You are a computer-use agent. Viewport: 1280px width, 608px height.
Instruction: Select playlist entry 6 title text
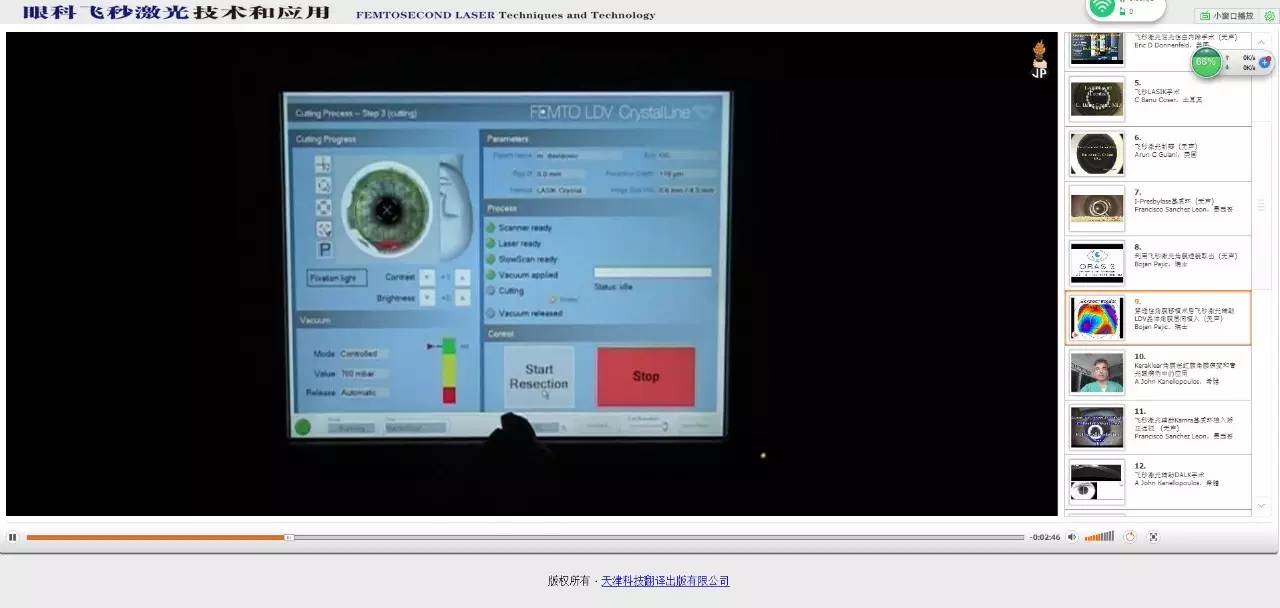pyautogui.click(x=1165, y=145)
